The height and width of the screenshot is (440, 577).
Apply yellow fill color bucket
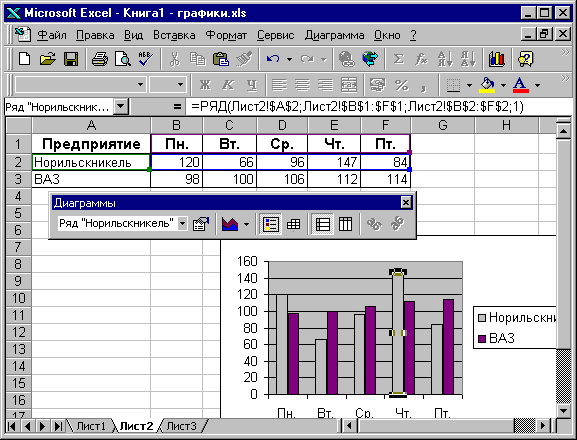[487, 85]
